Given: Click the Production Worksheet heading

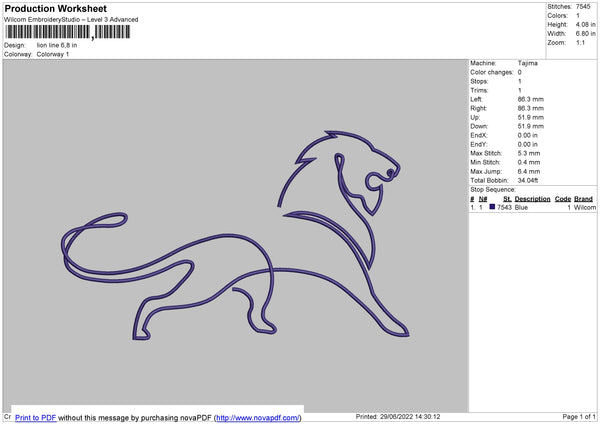Looking at the screenshot, I should coord(55,8).
